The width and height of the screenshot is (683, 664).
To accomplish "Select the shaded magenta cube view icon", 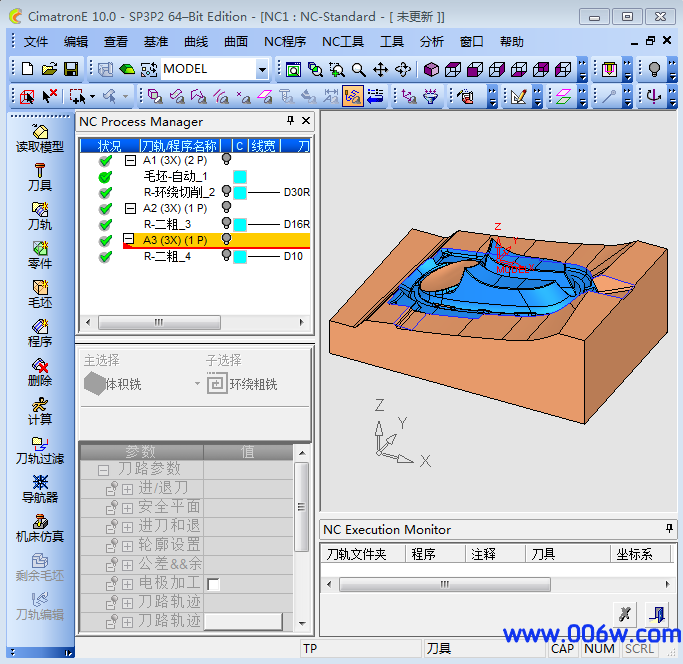I will [x=431, y=69].
